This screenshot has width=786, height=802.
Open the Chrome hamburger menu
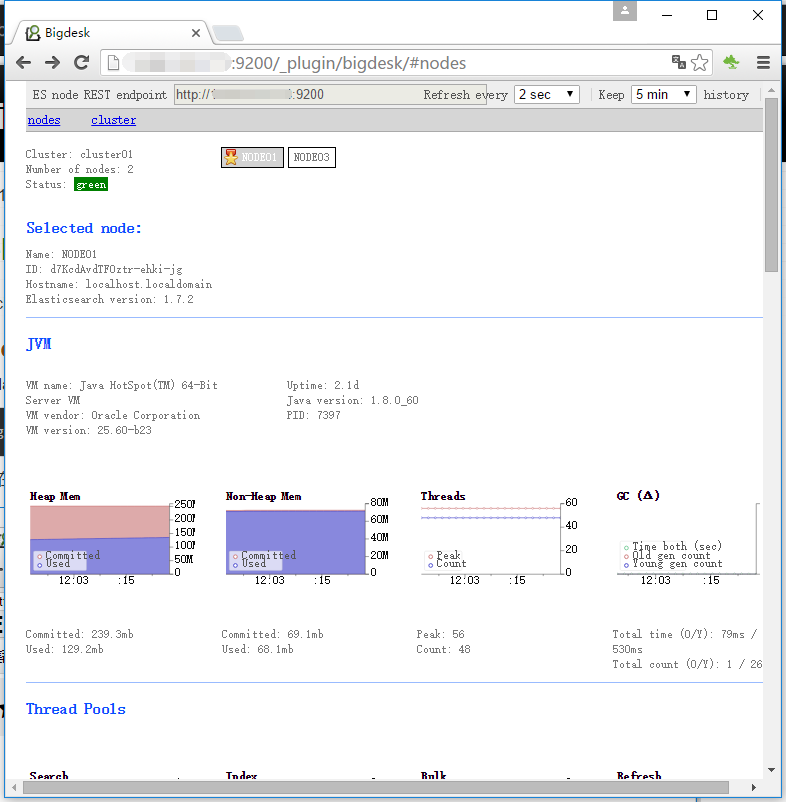763,62
